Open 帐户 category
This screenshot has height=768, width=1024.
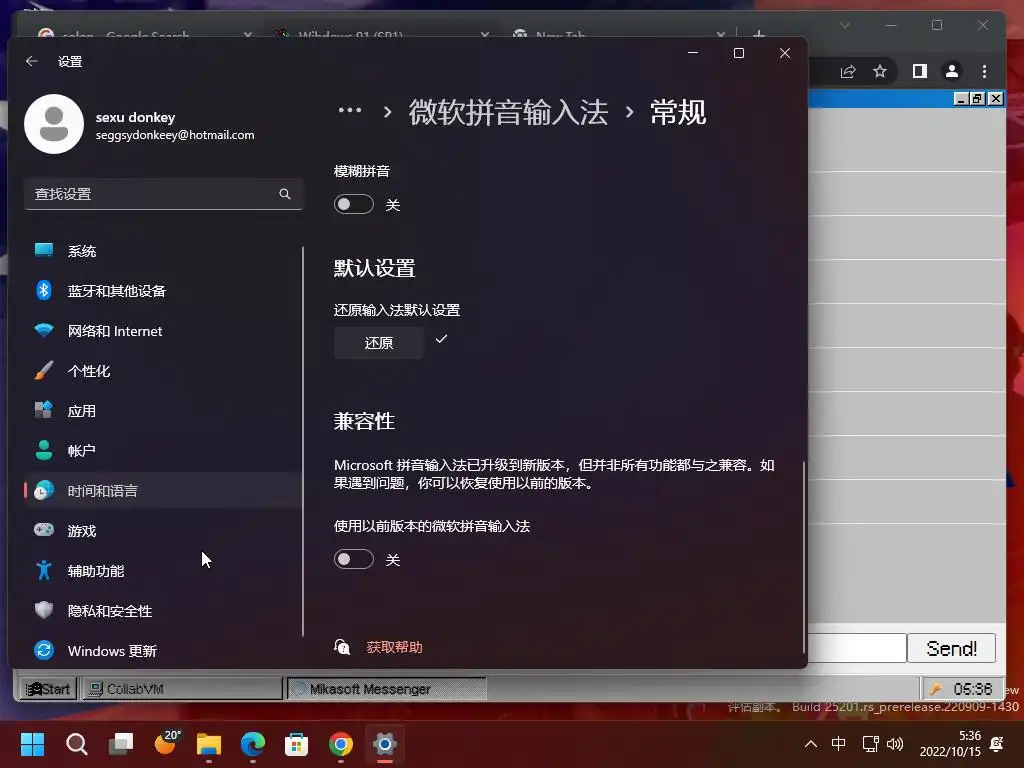point(163,451)
